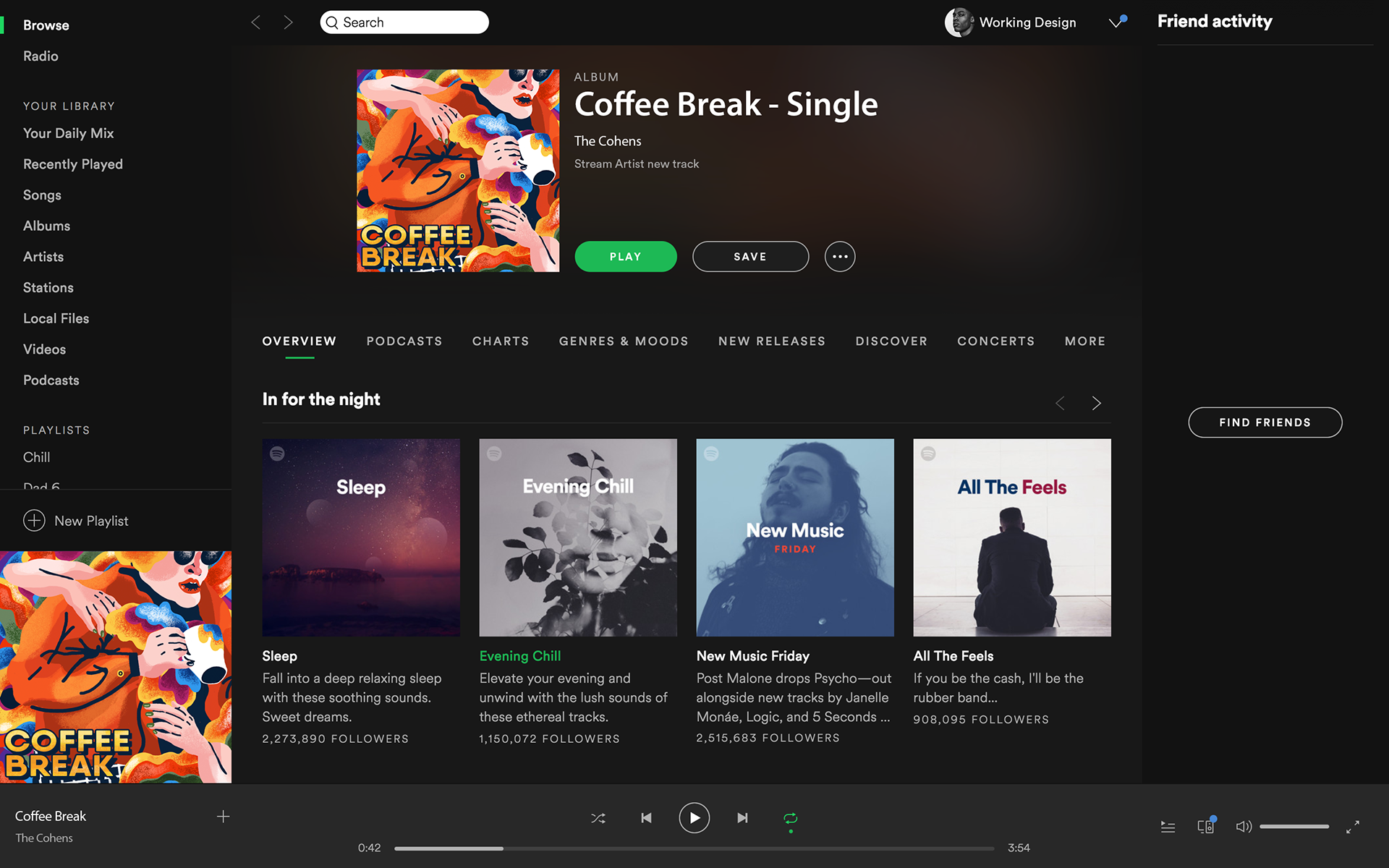
Task: Skip to next track
Action: click(x=742, y=818)
